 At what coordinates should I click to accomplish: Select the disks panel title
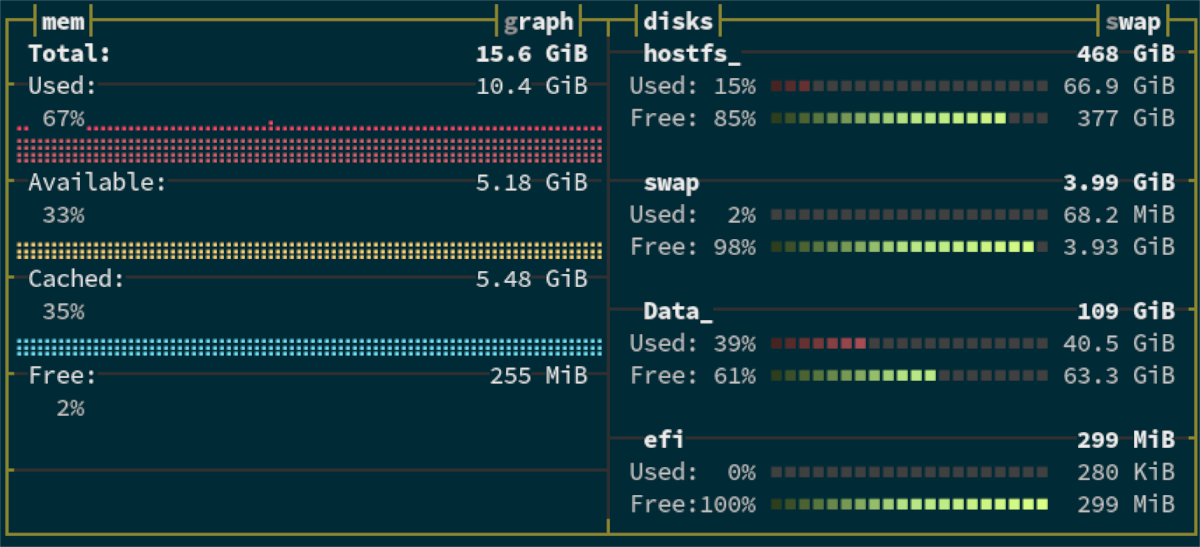[x=679, y=21]
